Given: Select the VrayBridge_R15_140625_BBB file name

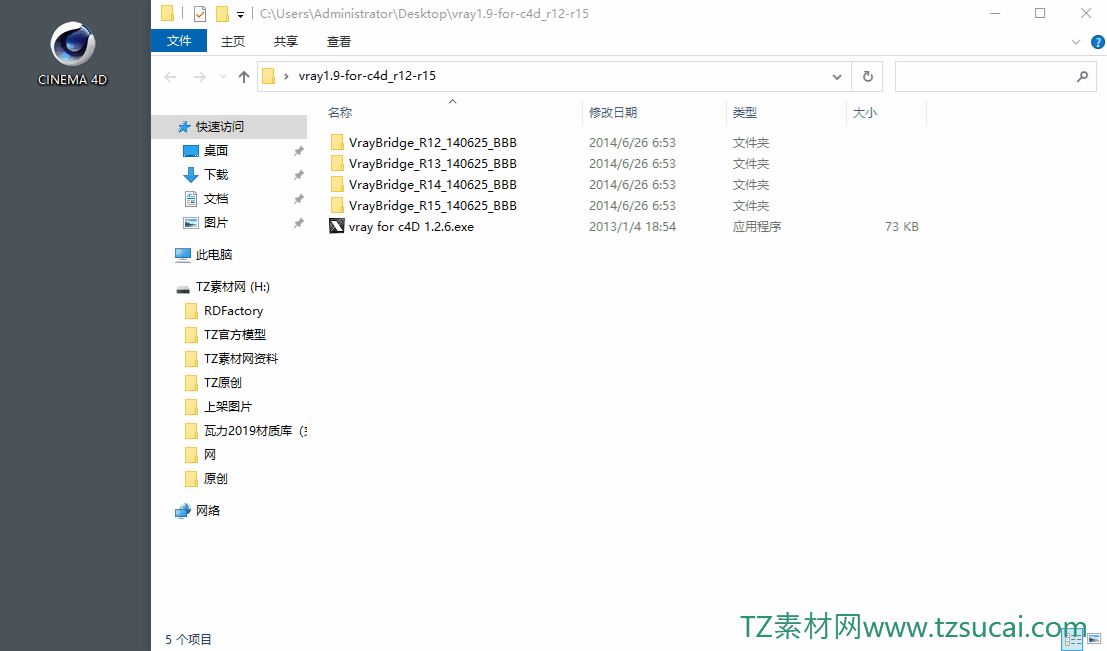Looking at the screenshot, I should 433,206.
